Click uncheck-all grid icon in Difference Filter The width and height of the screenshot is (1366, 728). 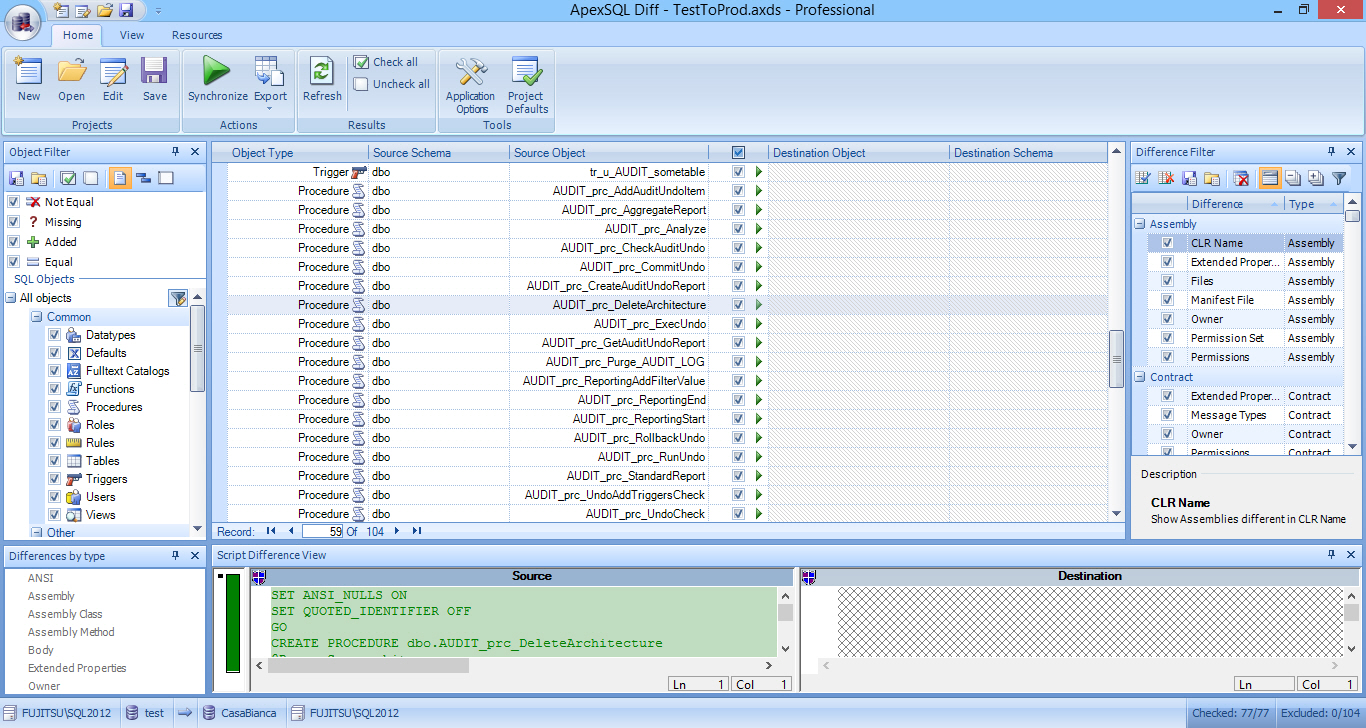click(x=1166, y=178)
